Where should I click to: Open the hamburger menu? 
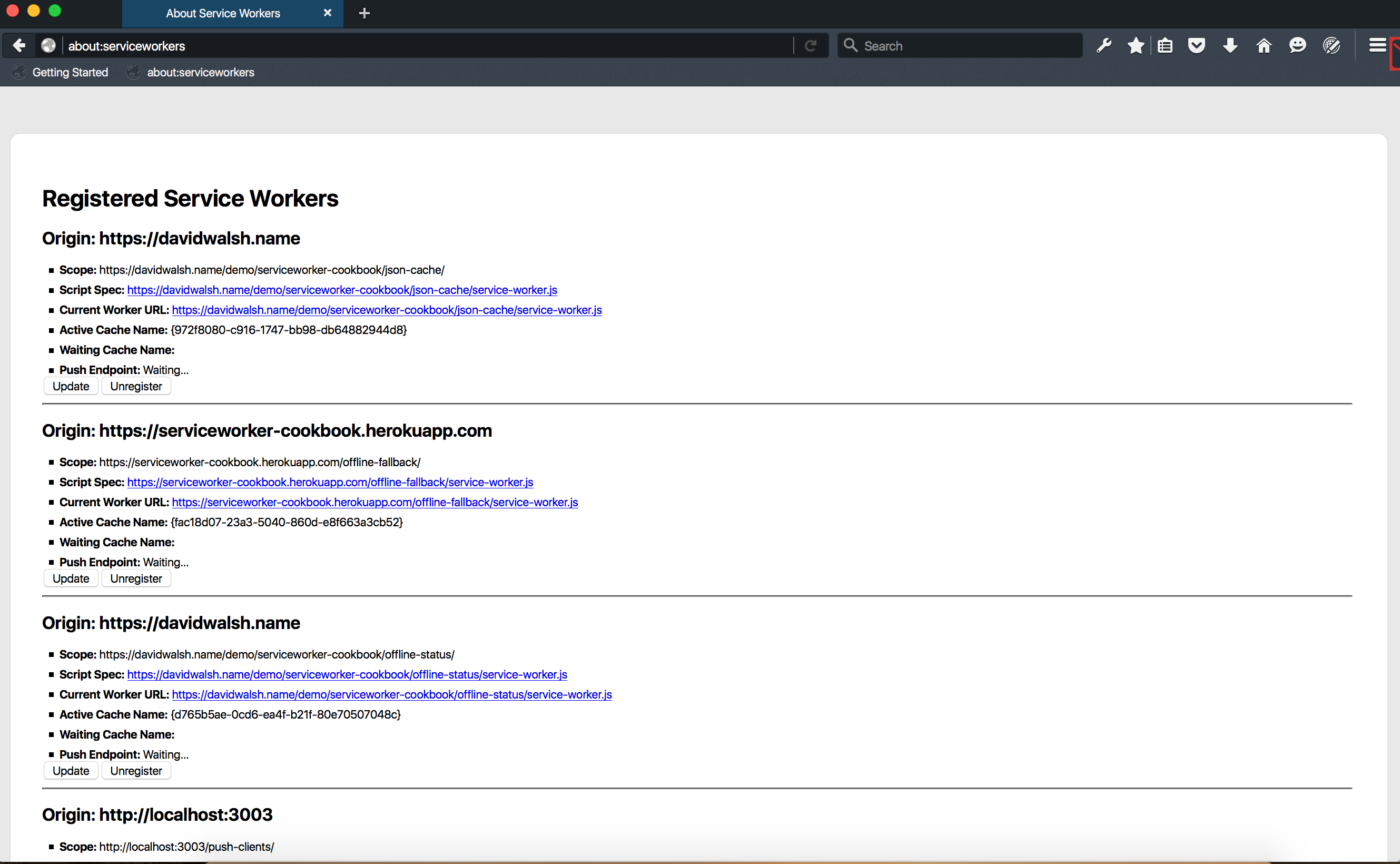[1378, 45]
